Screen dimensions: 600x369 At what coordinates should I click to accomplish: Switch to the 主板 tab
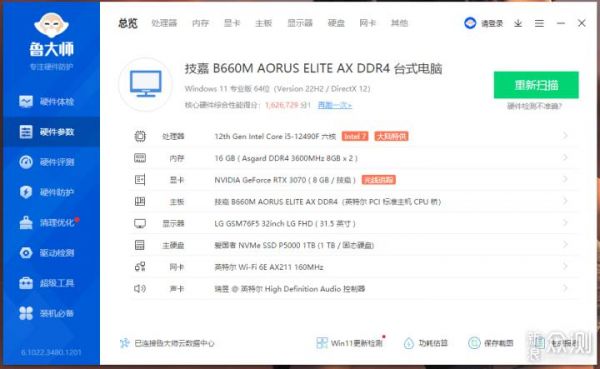pyautogui.click(x=264, y=23)
